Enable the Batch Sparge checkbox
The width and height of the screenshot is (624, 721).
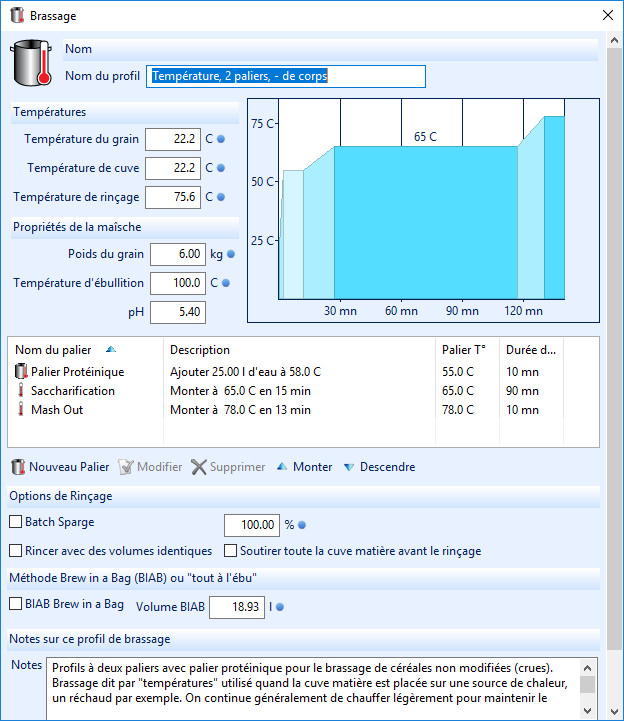pos(16,521)
